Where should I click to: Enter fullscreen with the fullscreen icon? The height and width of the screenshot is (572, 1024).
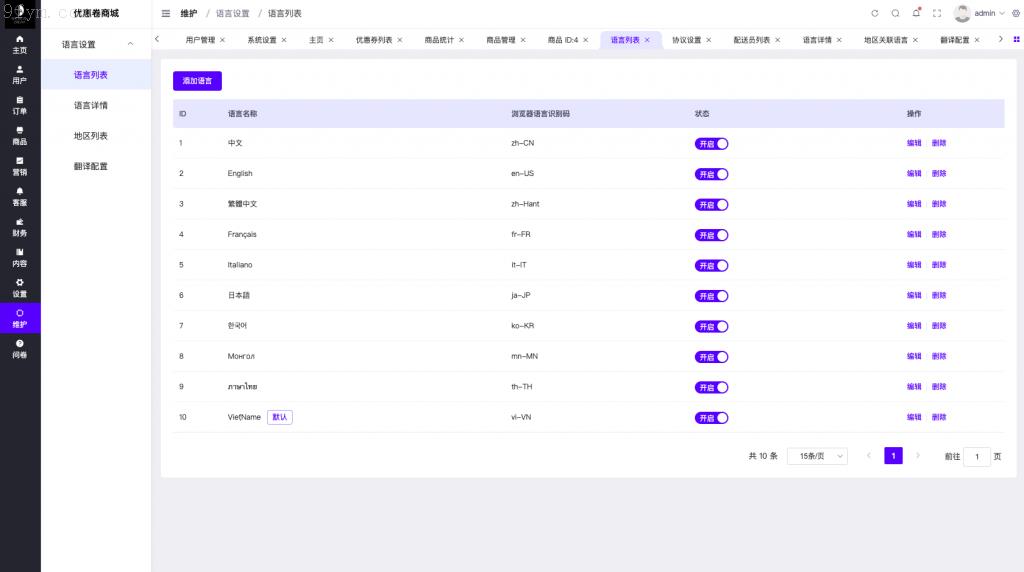pyautogui.click(x=937, y=13)
